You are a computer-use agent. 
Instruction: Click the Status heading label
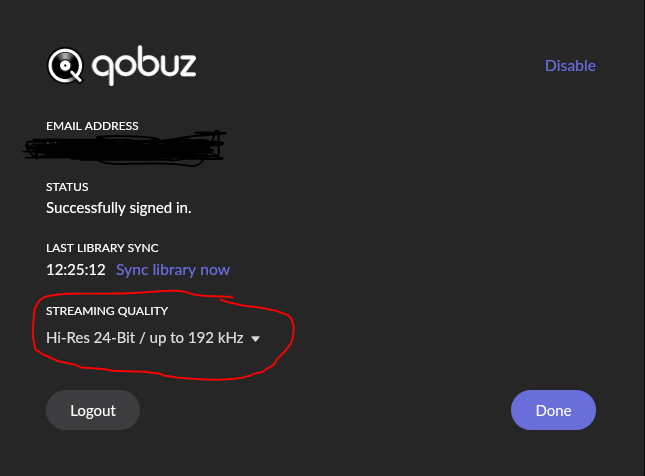coord(67,187)
